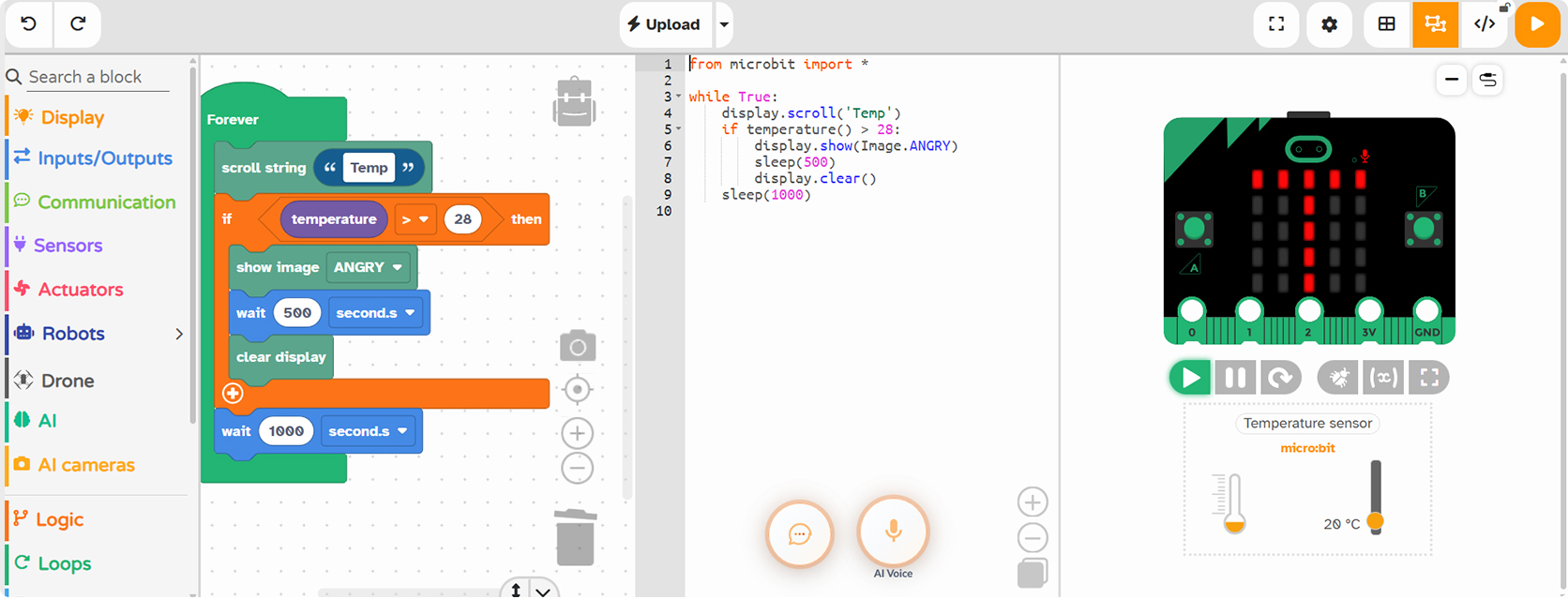Screen dimensions: 1568x599
Task: Pause the simulator
Action: coord(1236,378)
